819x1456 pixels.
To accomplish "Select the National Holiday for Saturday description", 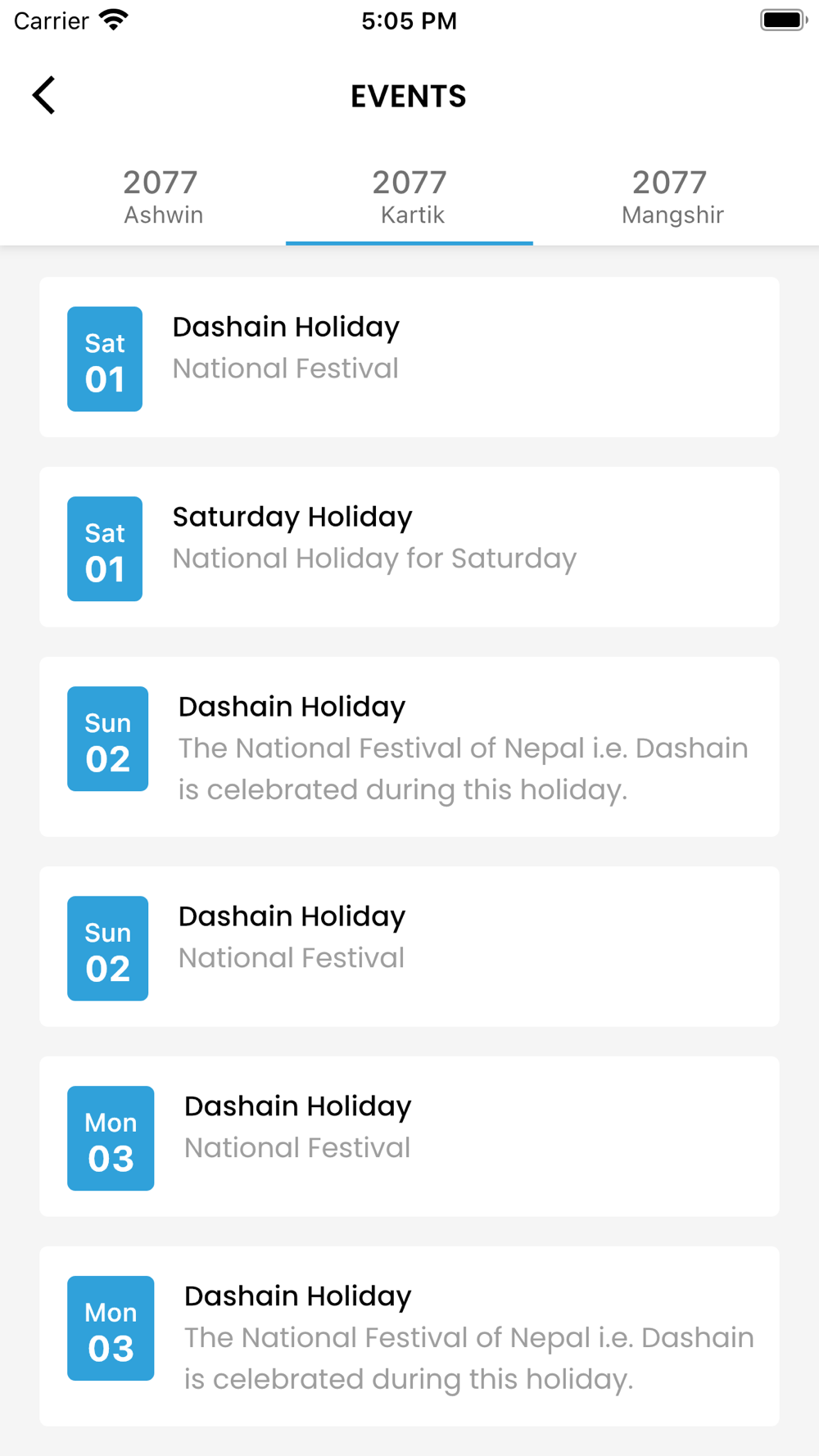I will click(x=374, y=558).
